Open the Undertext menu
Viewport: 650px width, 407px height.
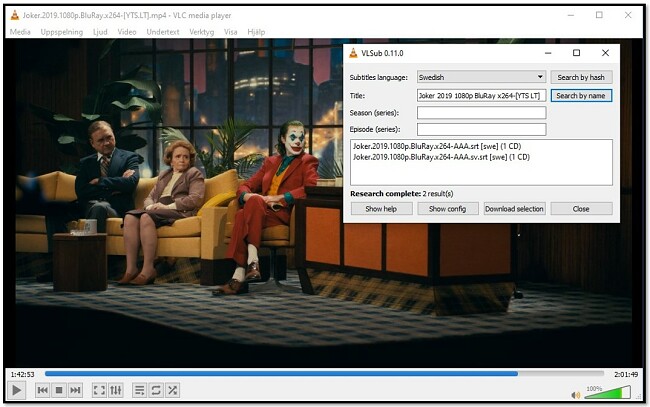point(163,32)
